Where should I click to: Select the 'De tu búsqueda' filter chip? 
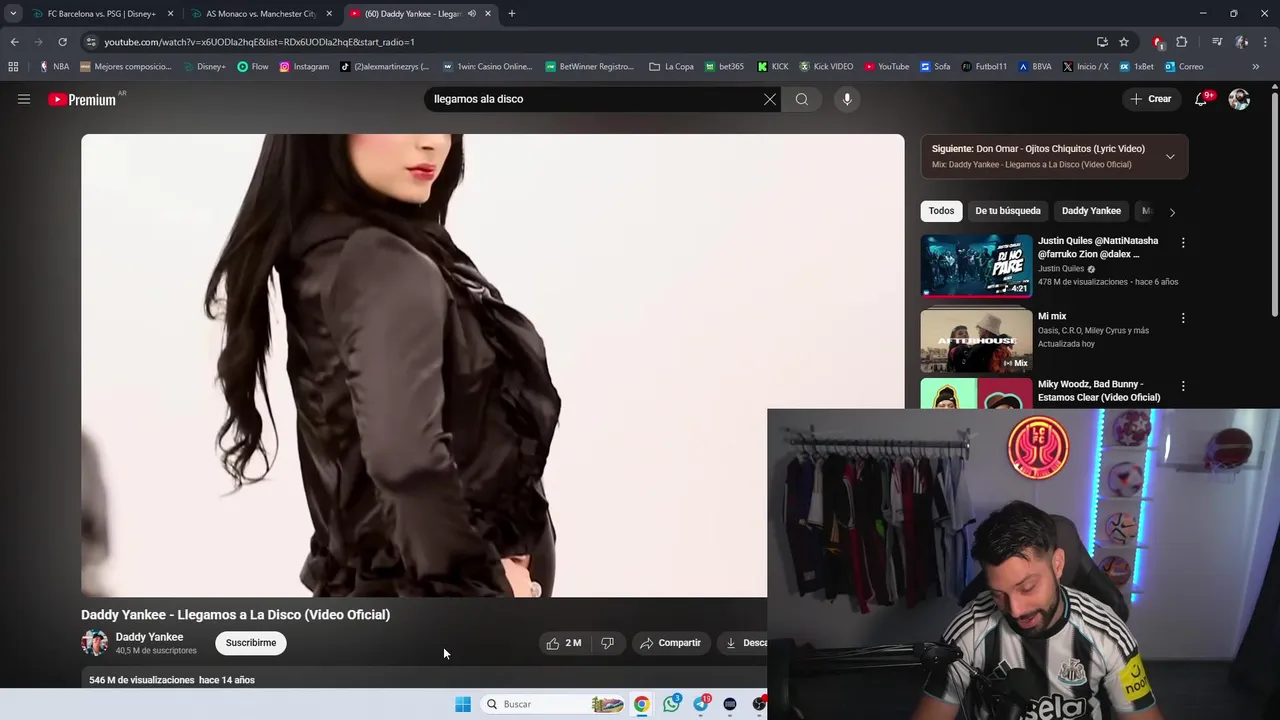pos(1008,211)
